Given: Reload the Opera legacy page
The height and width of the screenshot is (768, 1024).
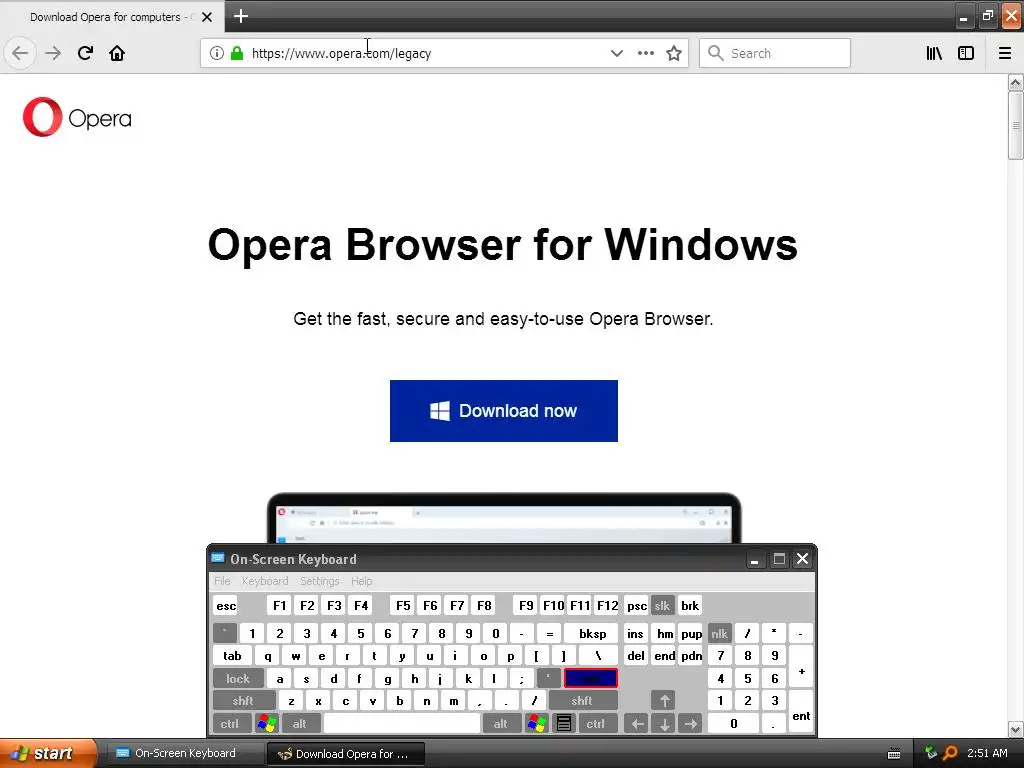Looking at the screenshot, I should 85,53.
